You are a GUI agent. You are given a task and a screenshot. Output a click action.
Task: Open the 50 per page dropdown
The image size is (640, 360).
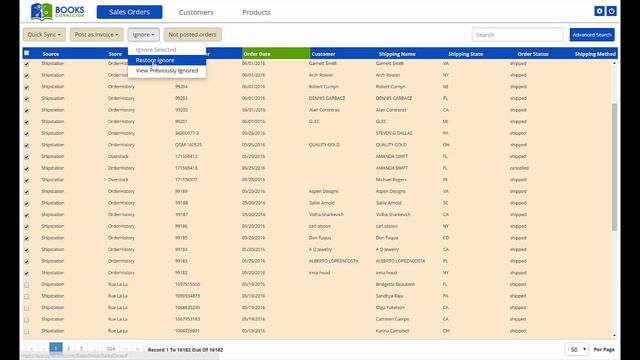pyautogui.click(x=577, y=349)
